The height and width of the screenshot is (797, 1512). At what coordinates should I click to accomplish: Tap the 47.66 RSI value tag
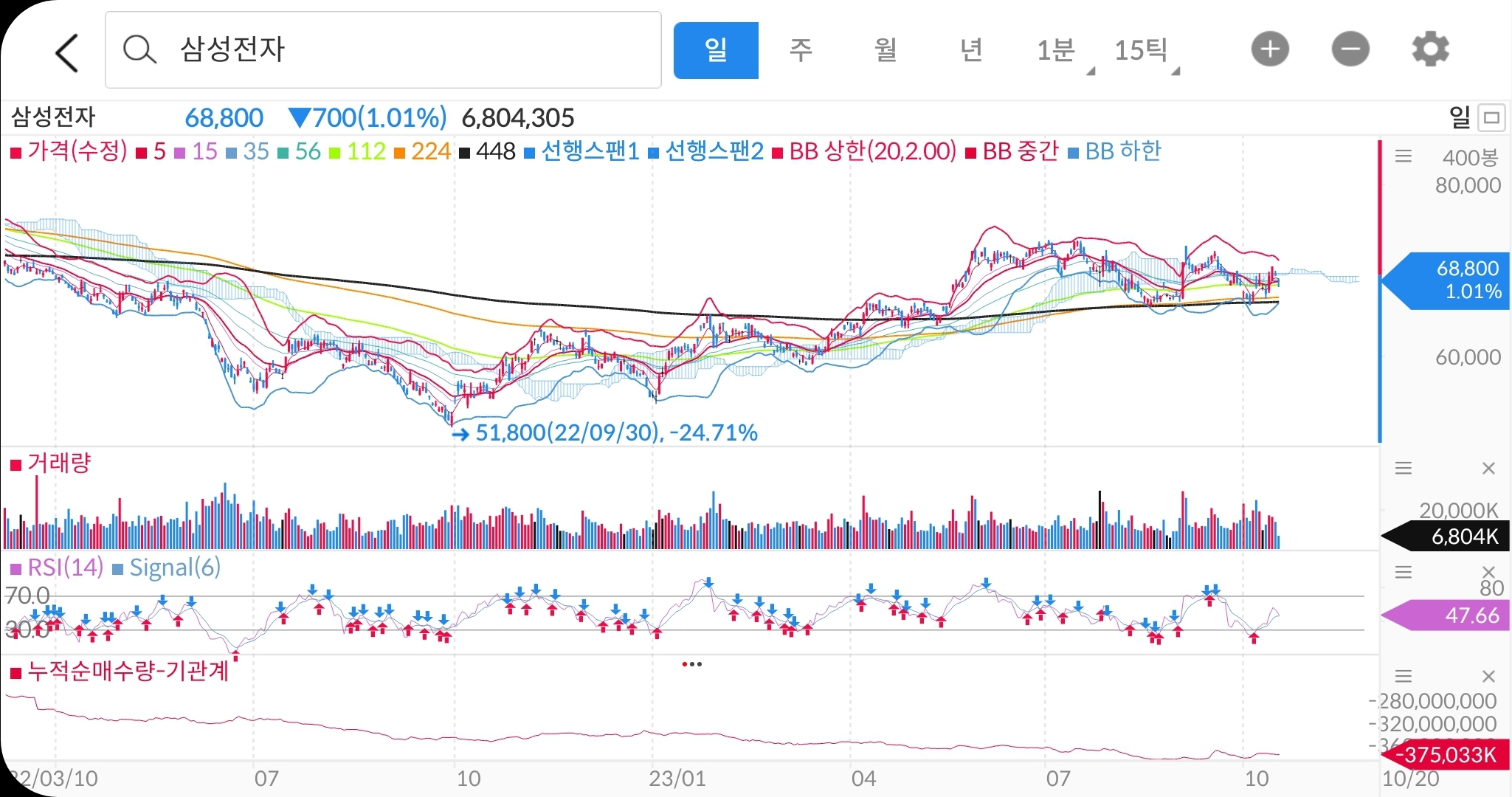[1446, 615]
